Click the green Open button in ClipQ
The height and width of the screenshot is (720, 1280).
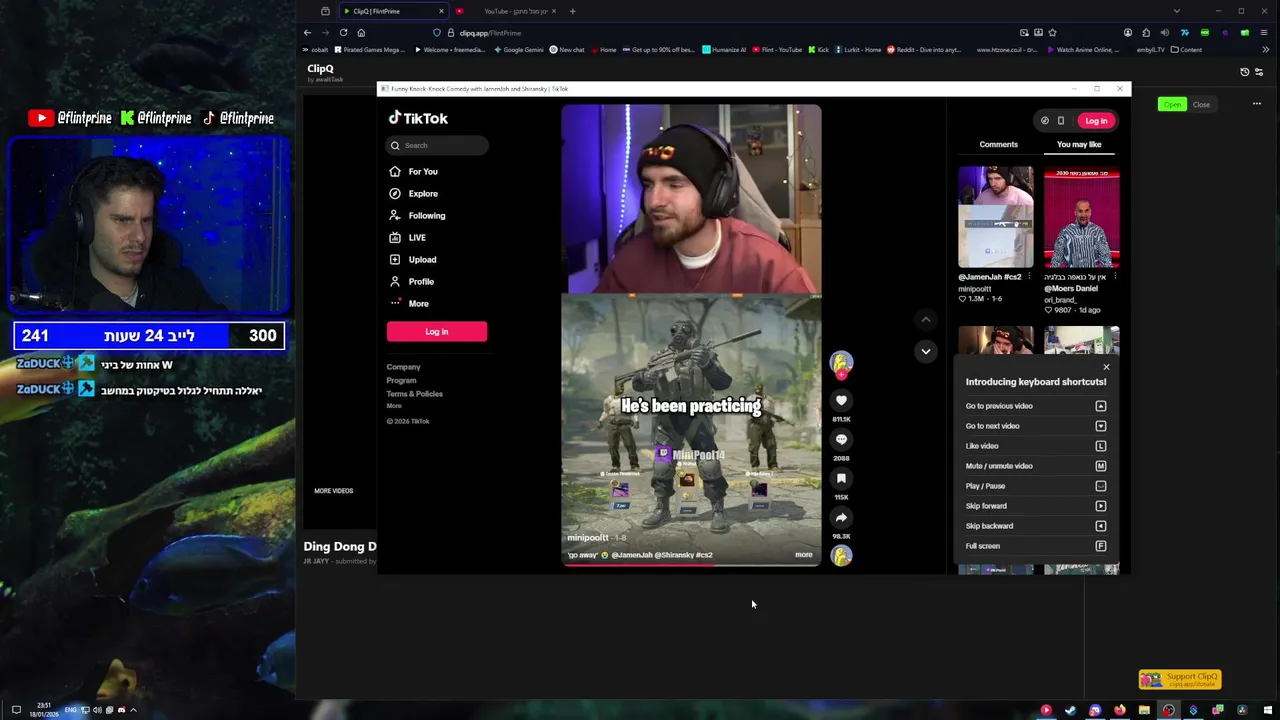(x=1172, y=104)
